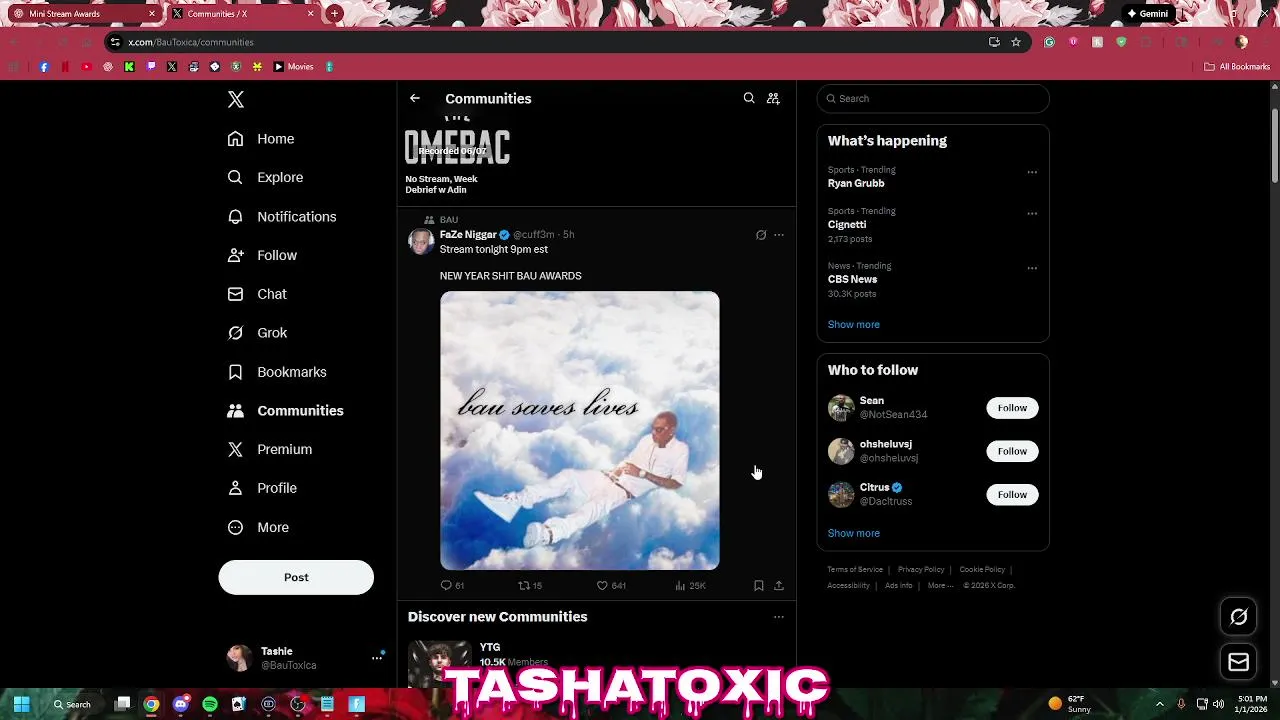Open the Tashie account switcher dots
Screen dimensions: 1280x720
pos(378,657)
